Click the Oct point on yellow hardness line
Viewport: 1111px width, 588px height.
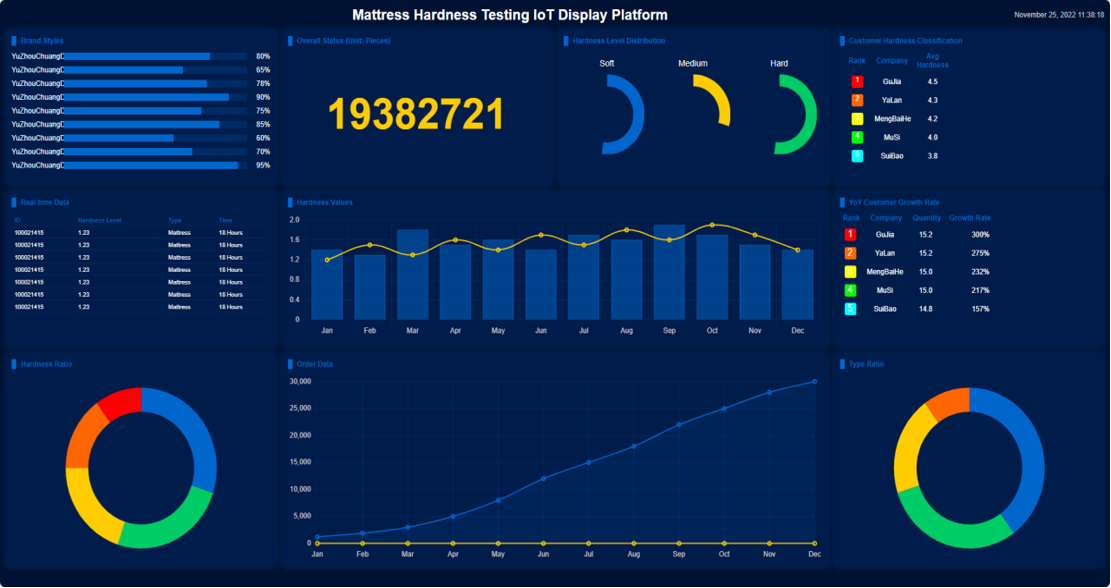[712, 225]
